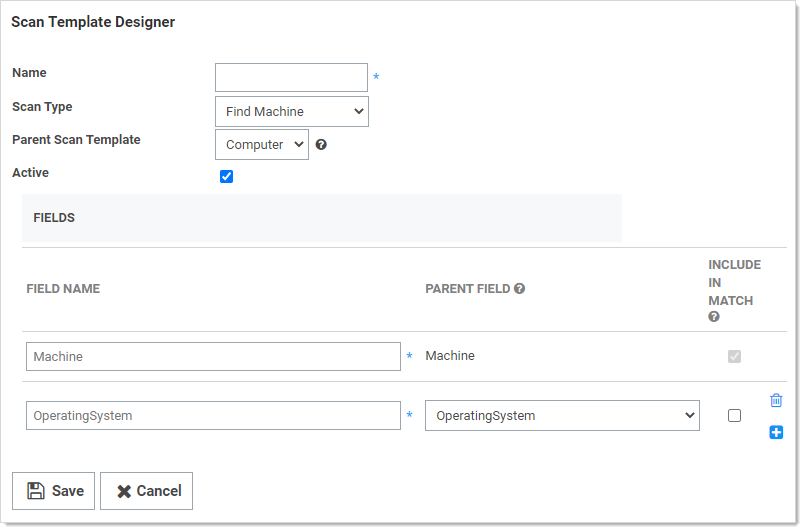Enable Include in Match for OperatingSystem
Viewport: 804px width, 531px height.
[735, 416]
